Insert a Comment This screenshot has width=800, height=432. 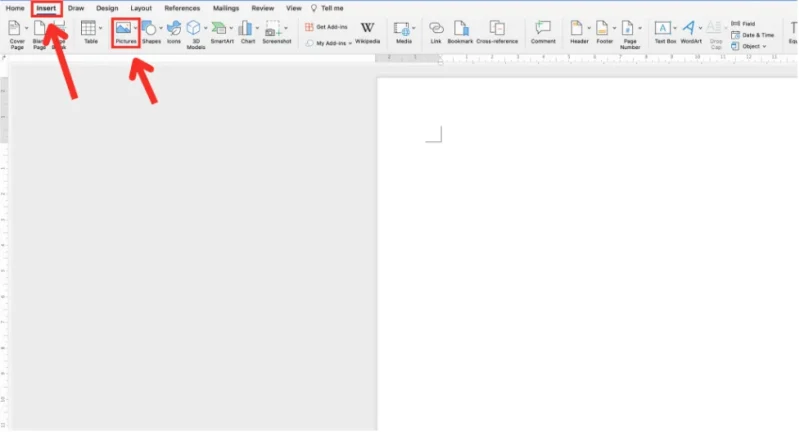point(543,30)
